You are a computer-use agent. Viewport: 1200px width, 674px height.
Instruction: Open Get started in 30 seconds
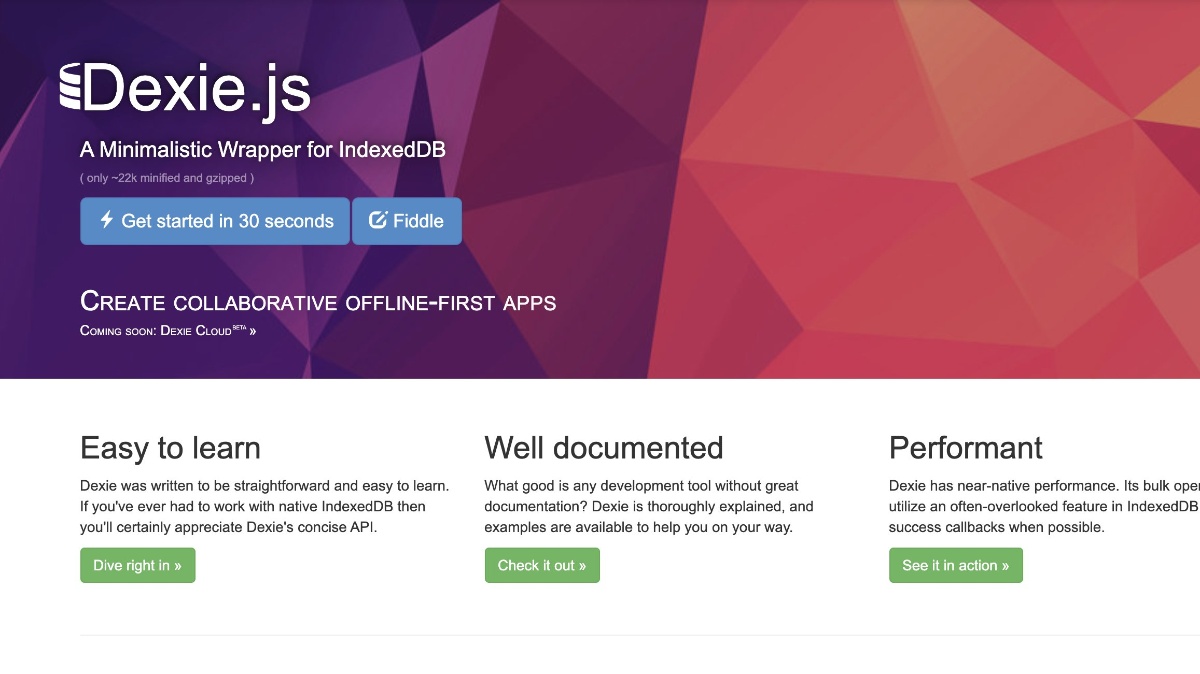pyautogui.click(x=215, y=221)
